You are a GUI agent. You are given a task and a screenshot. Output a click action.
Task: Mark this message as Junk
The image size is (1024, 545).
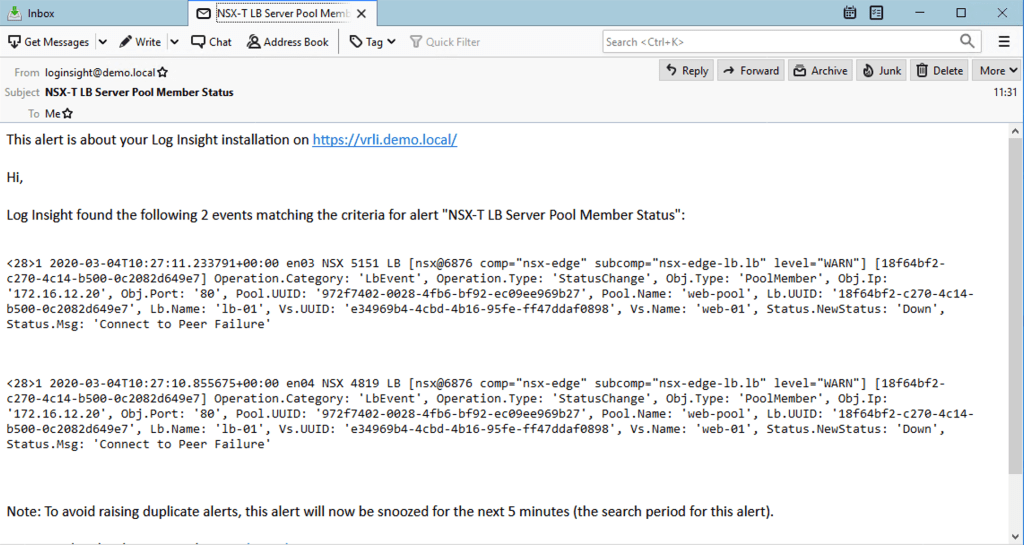[881, 71]
